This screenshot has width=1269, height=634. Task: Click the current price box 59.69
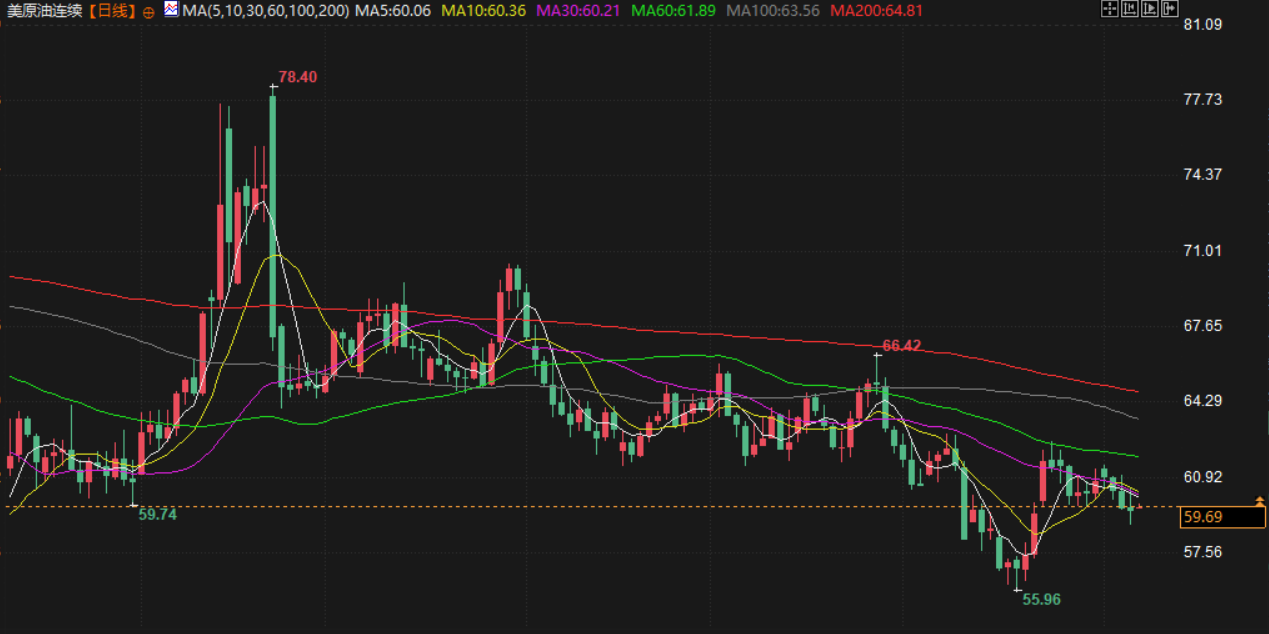[x=1222, y=517]
